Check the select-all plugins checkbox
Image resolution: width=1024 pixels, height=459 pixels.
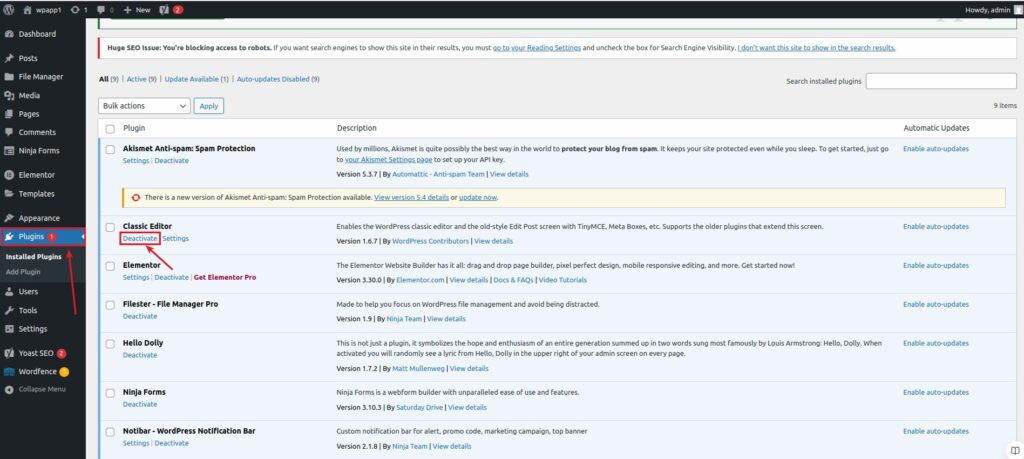tap(110, 129)
